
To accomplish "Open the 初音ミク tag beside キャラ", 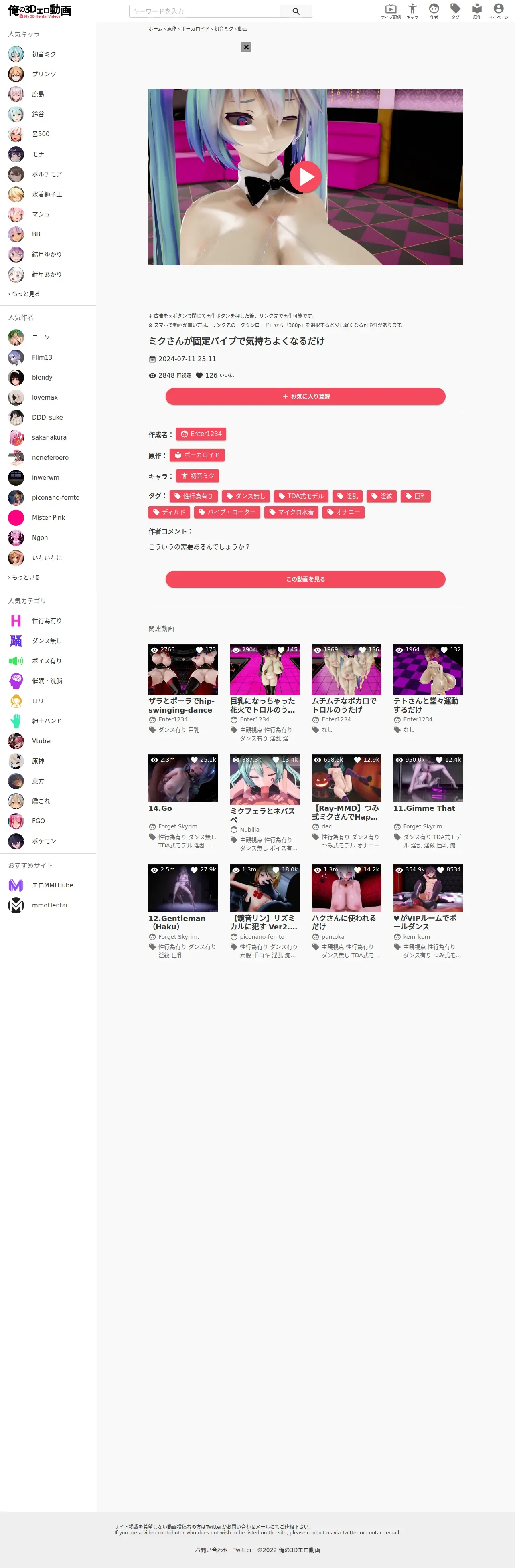I will (197, 476).
